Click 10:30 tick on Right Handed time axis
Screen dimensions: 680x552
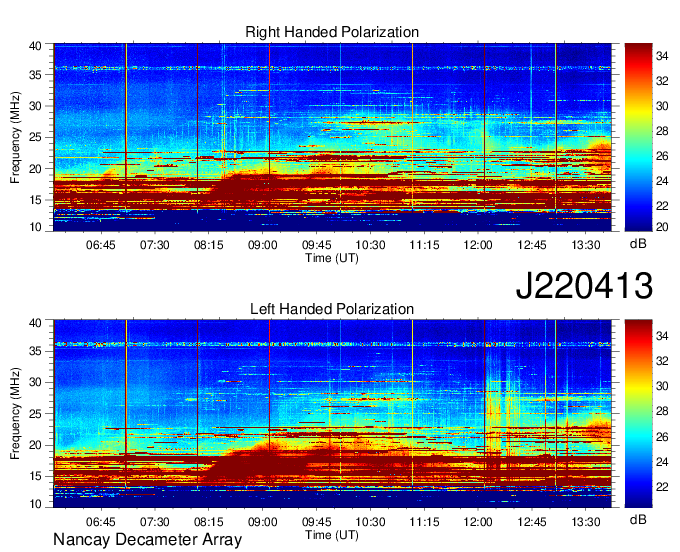coord(370,245)
